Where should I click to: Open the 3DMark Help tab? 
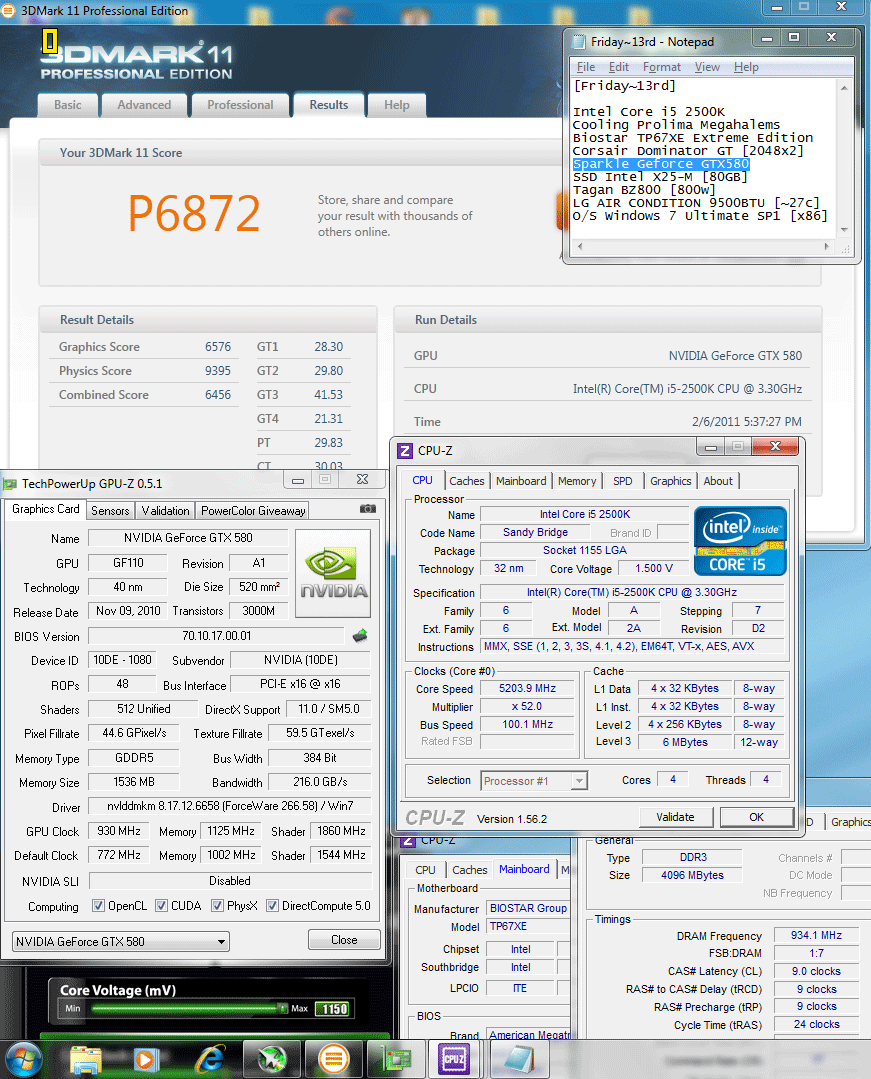(396, 105)
